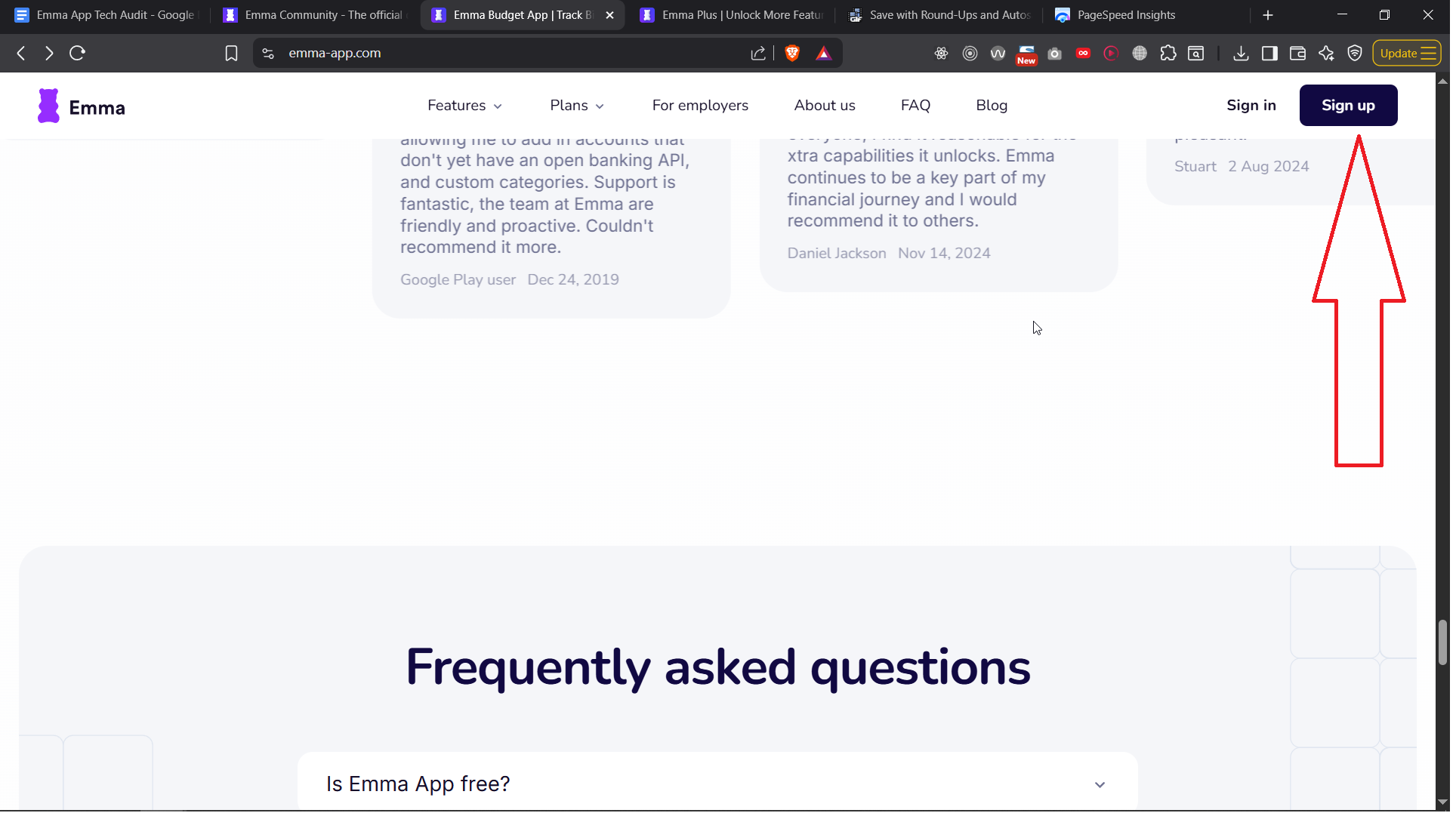Image resolution: width=1456 pixels, height=813 pixels.
Task: Expand the Plans dropdown in navbar
Action: pyautogui.click(x=577, y=106)
